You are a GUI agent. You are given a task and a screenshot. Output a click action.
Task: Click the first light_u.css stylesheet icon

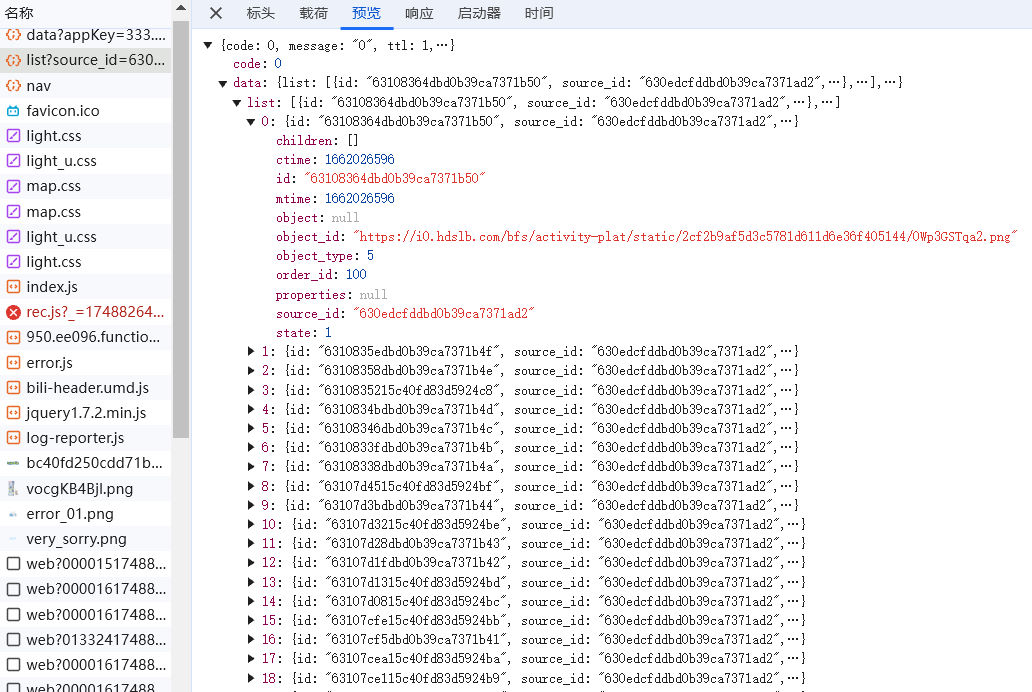click(13, 161)
